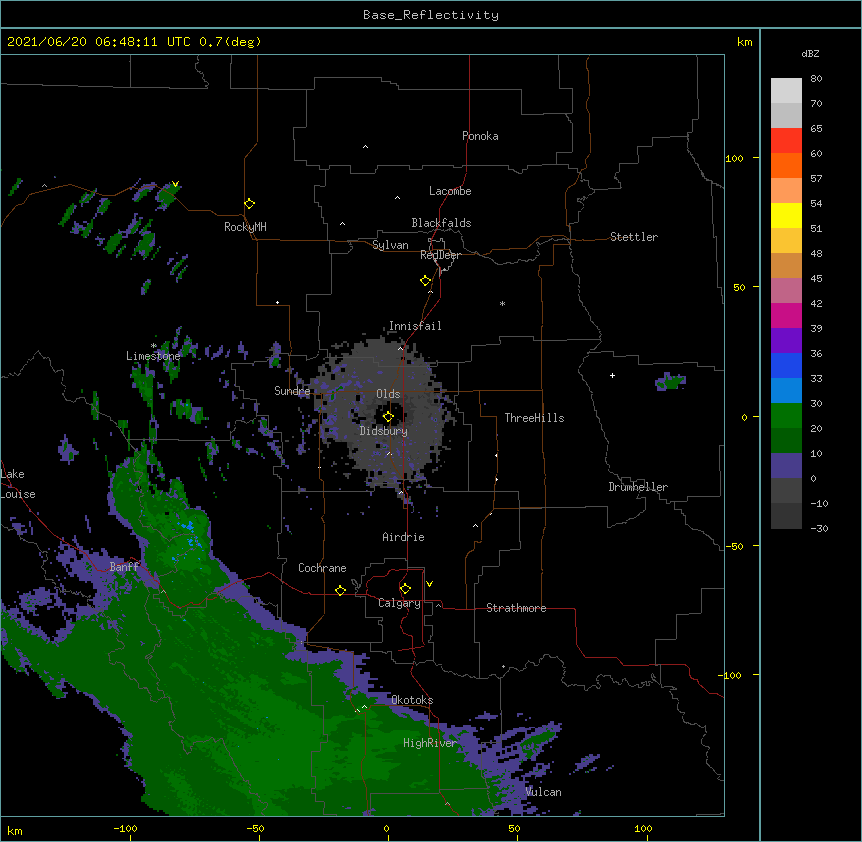Click the HighRiver city label

(430, 743)
